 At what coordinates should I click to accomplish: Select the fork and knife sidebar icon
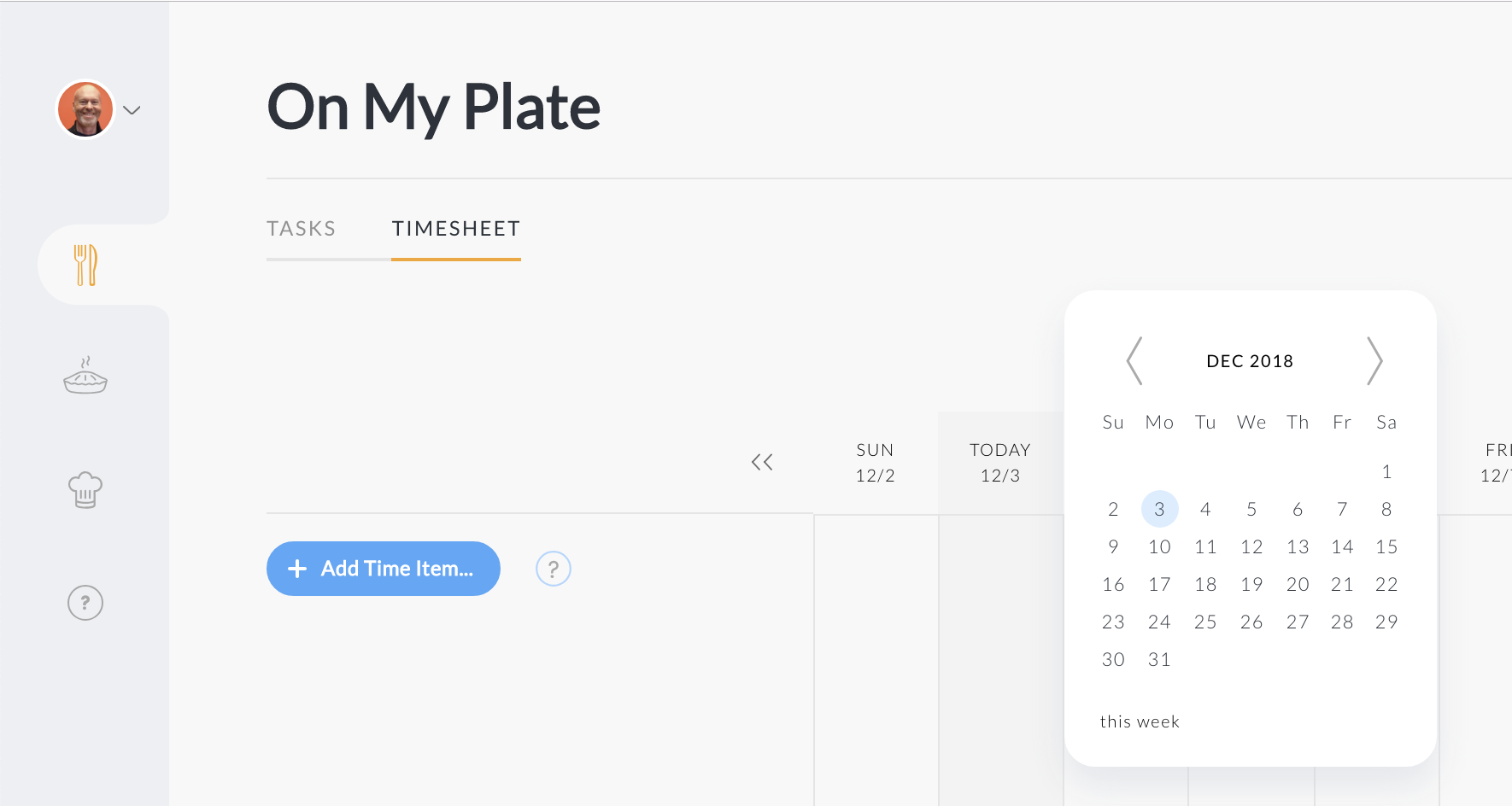(x=85, y=265)
